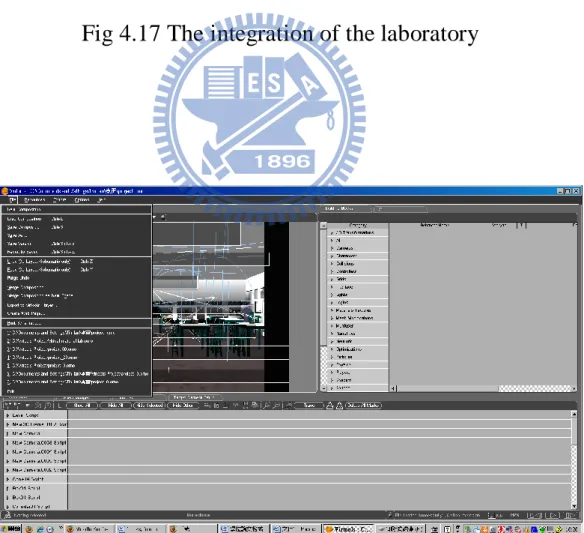Viewport: 584px width, 533px height.
Task: Click the Hide Selected button
Action: coord(149,405)
